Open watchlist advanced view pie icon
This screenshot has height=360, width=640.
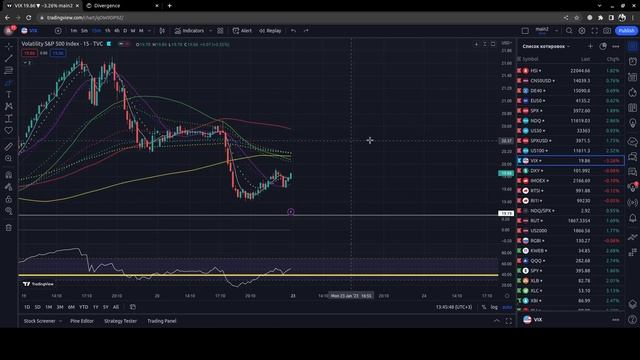tap(603, 47)
